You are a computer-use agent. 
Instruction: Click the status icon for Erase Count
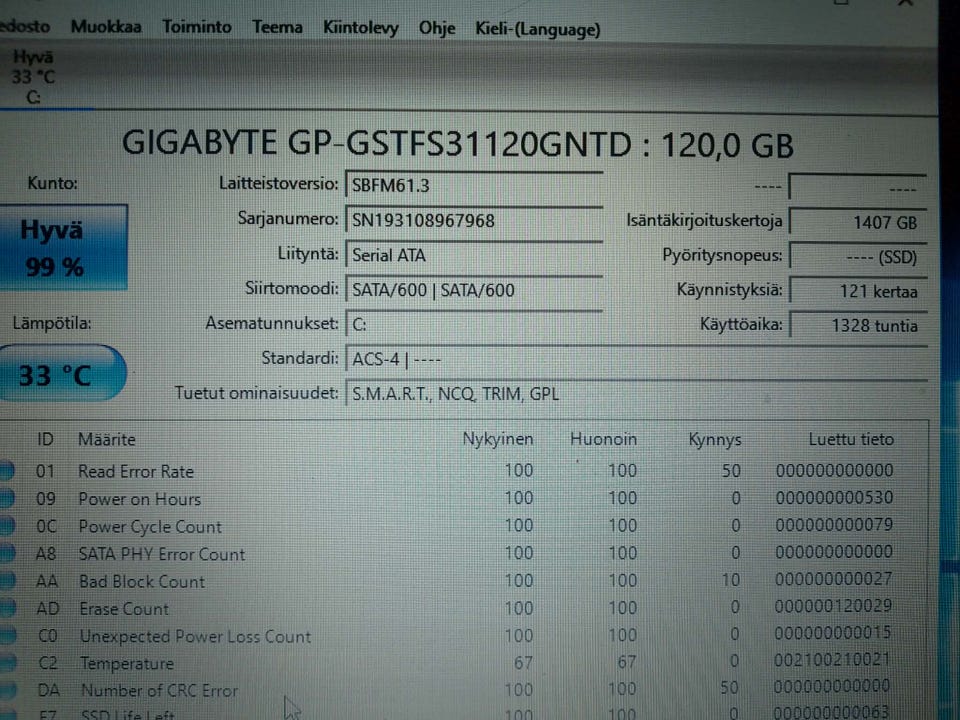[x=7, y=608]
